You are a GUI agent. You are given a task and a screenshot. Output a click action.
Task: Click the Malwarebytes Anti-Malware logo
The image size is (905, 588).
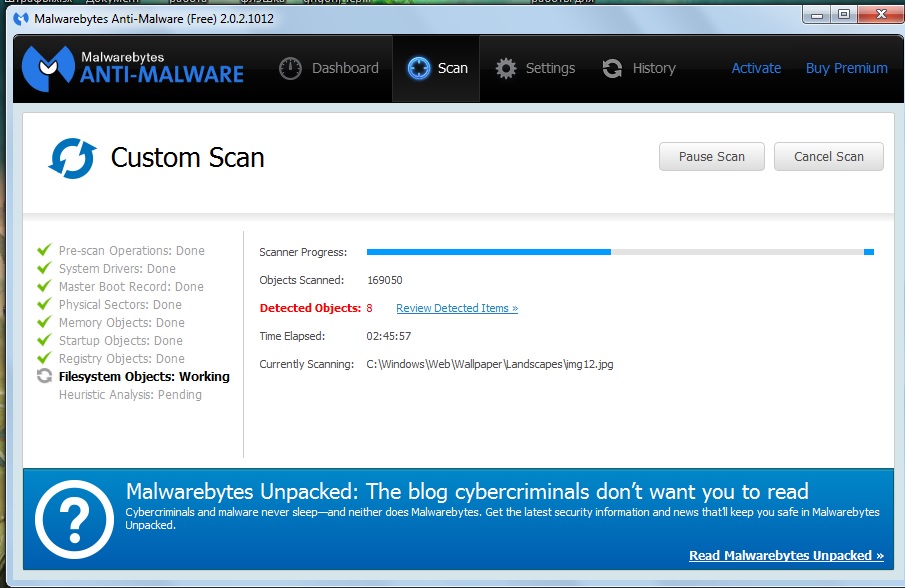coord(133,68)
